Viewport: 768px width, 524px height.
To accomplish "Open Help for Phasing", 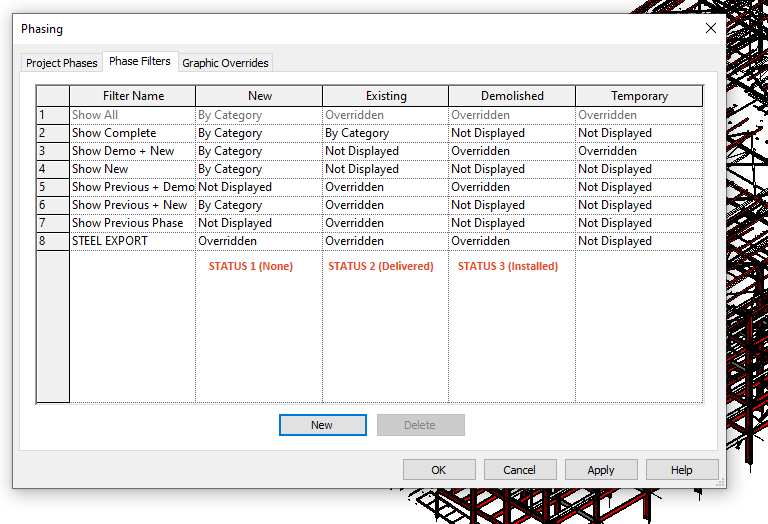I will click(x=682, y=470).
